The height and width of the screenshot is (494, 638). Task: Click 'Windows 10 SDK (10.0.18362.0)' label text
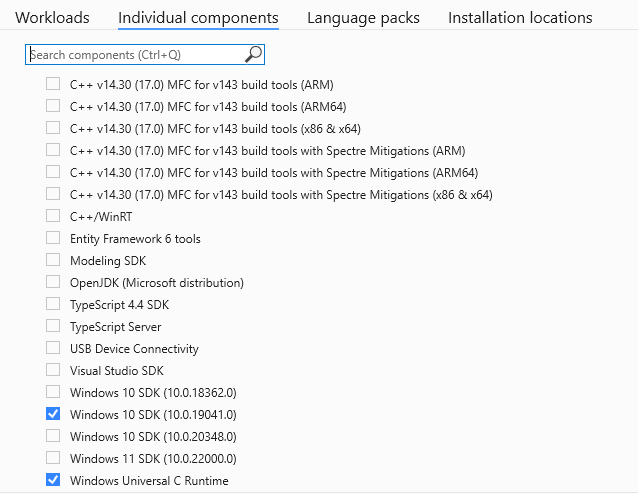tap(153, 392)
